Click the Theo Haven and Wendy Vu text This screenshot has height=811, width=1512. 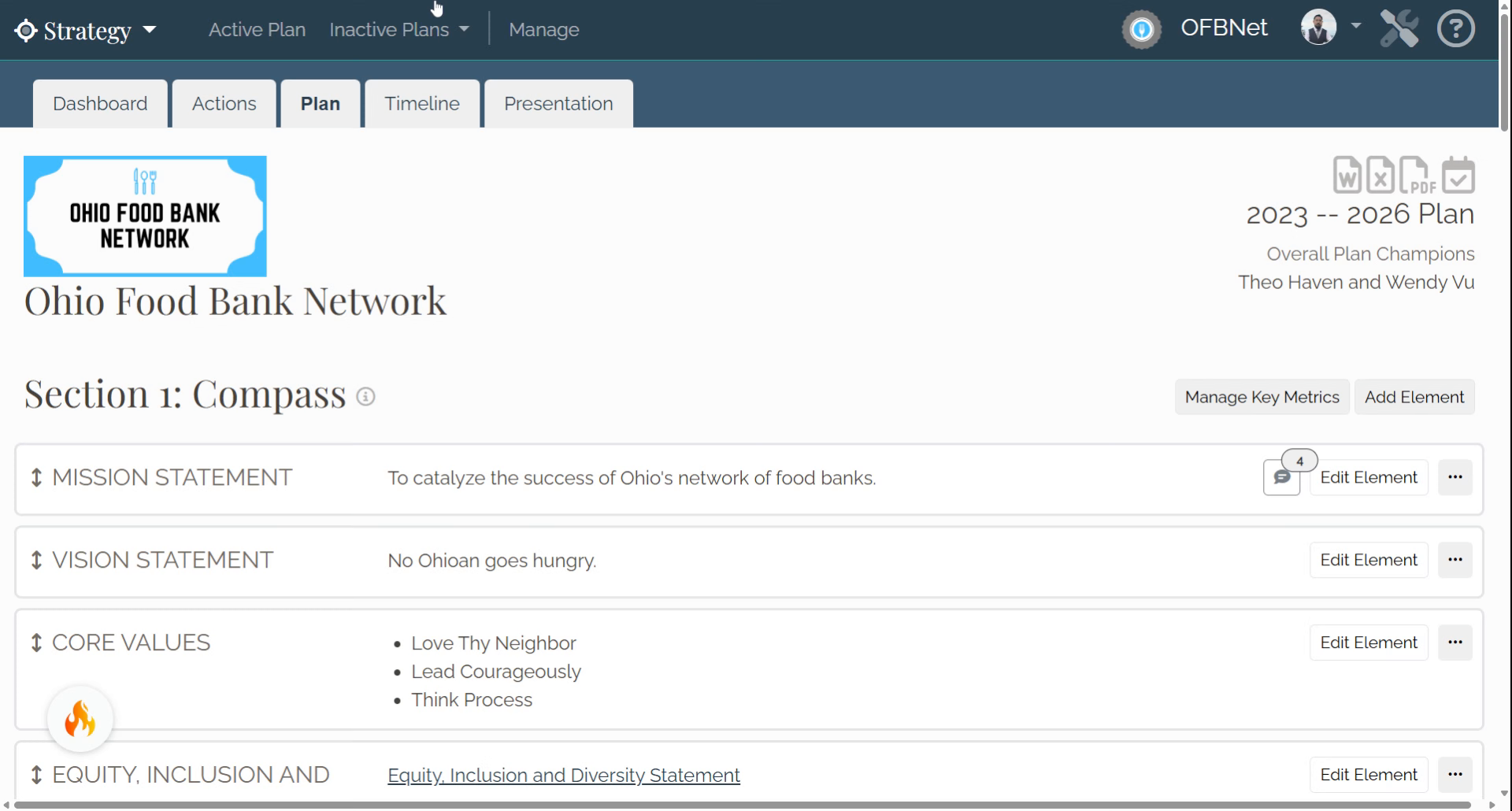coord(1356,282)
